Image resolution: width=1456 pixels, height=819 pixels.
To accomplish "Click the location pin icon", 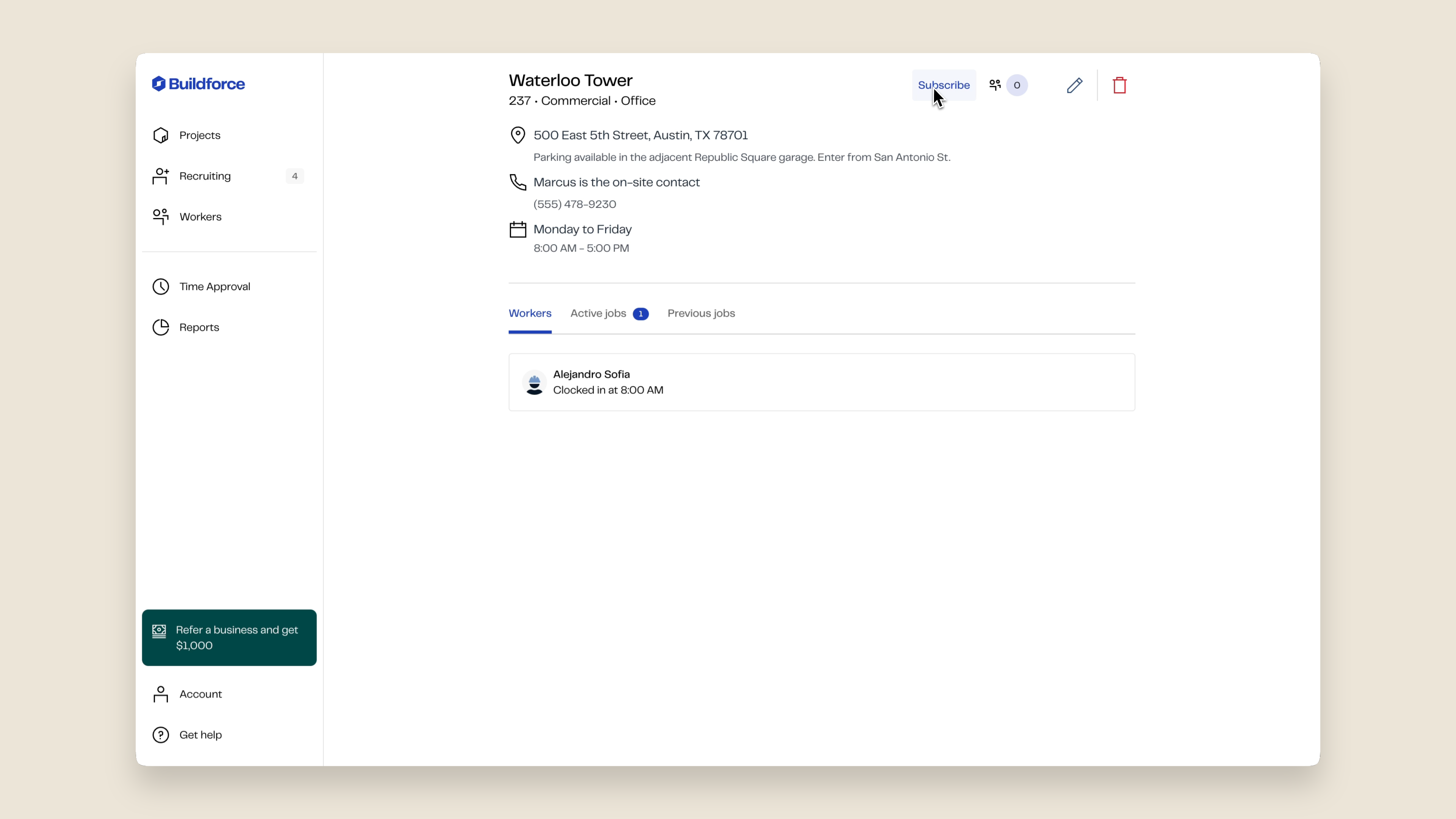I will coord(518,135).
